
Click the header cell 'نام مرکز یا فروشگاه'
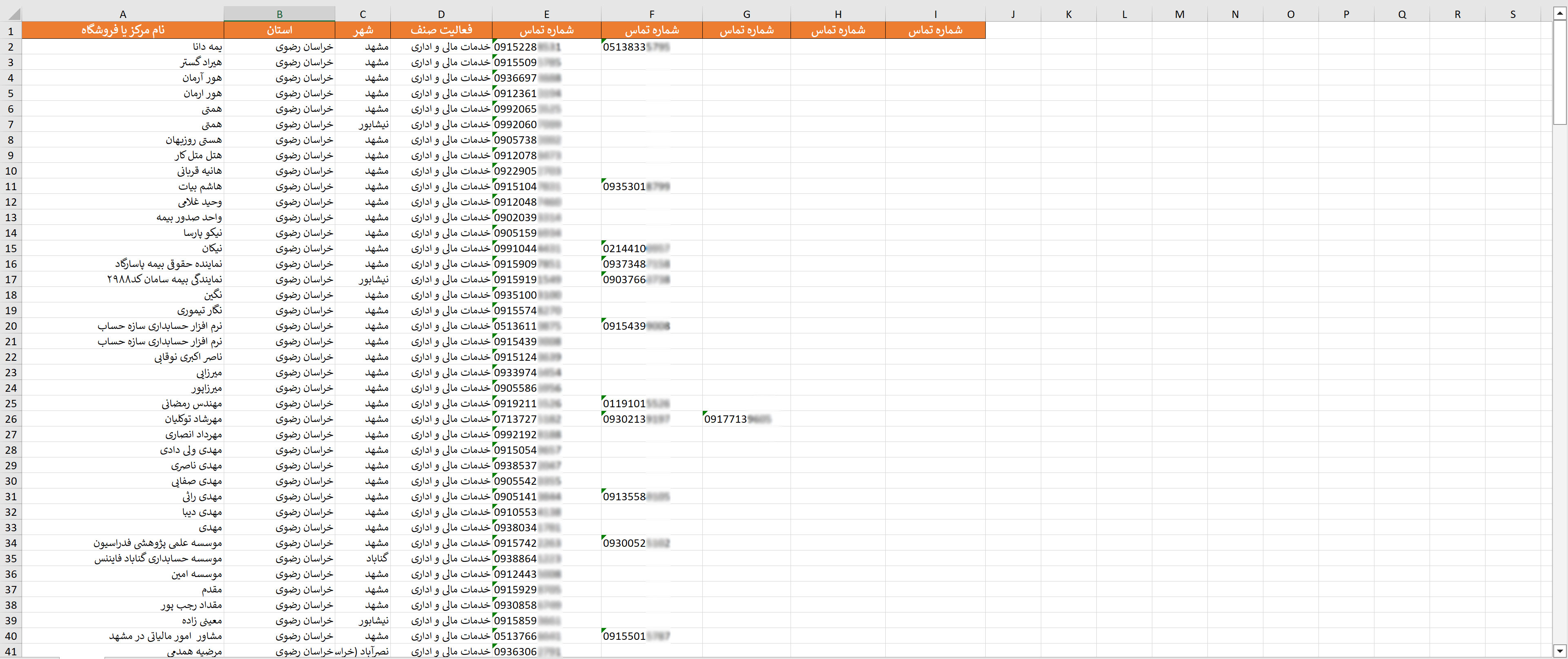(123, 30)
